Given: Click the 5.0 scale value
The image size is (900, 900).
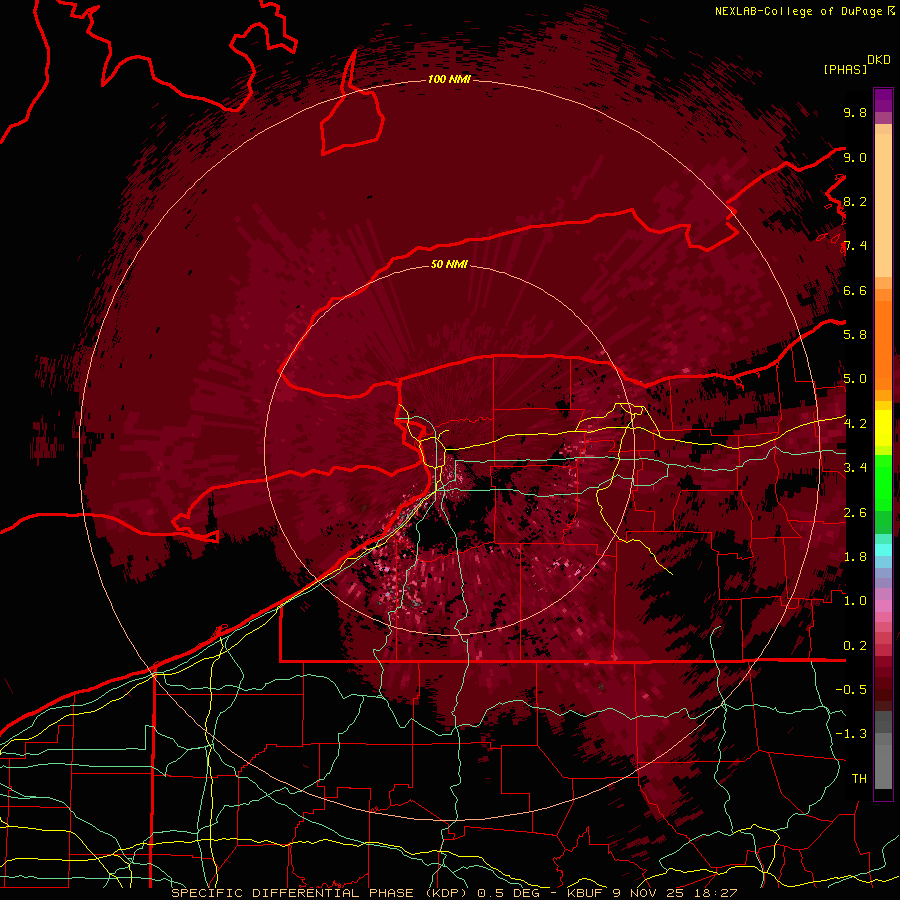Looking at the screenshot, I should (x=855, y=379).
